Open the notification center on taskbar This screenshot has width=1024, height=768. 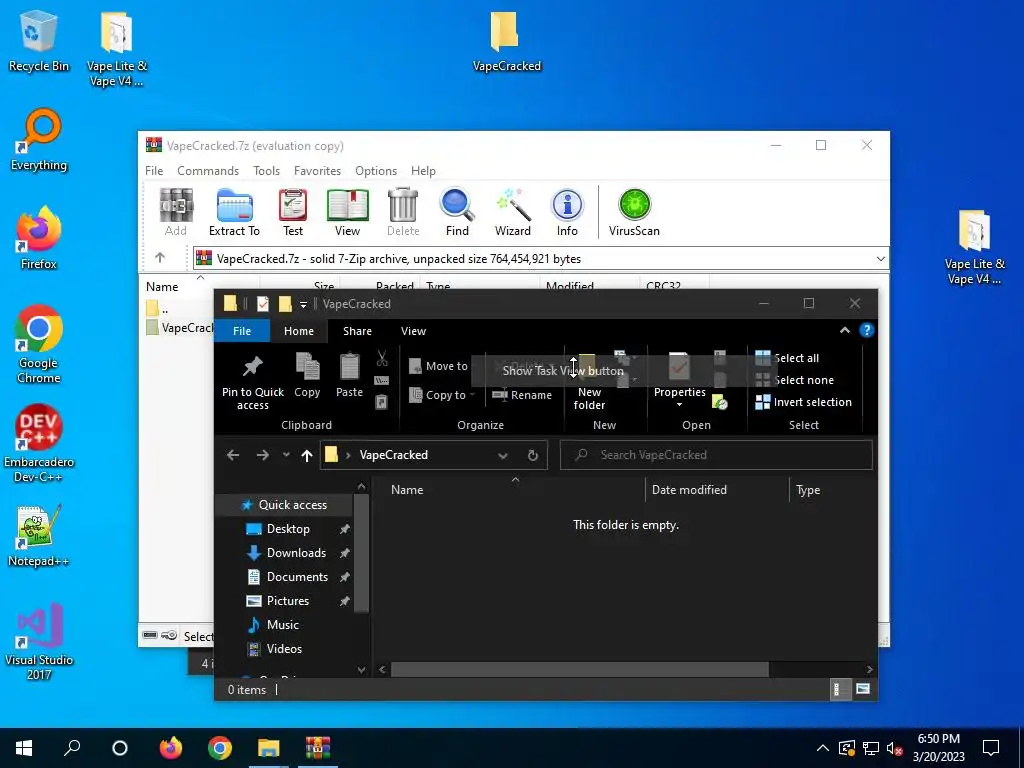click(x=991, y=748)
